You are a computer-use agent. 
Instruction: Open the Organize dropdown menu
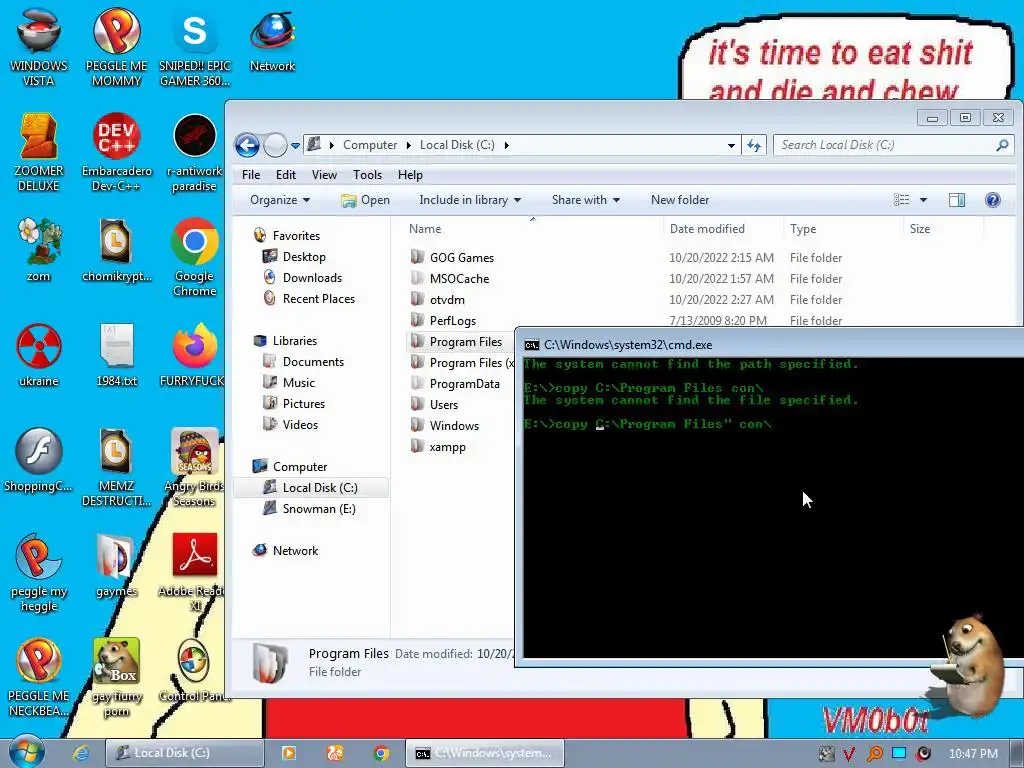click(280, 200)
